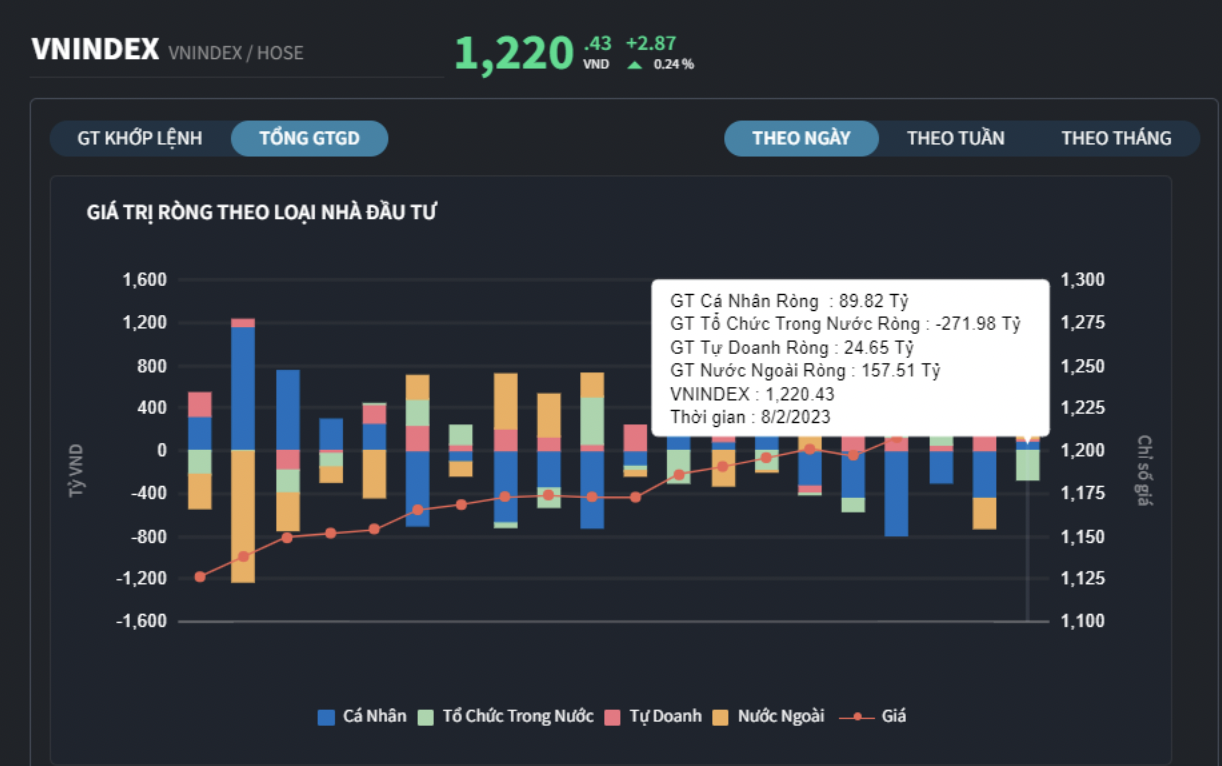This screenshot has width=1222, height=766.
Task: Click the leftmost point on the price line
Action: tap(200, 576)
